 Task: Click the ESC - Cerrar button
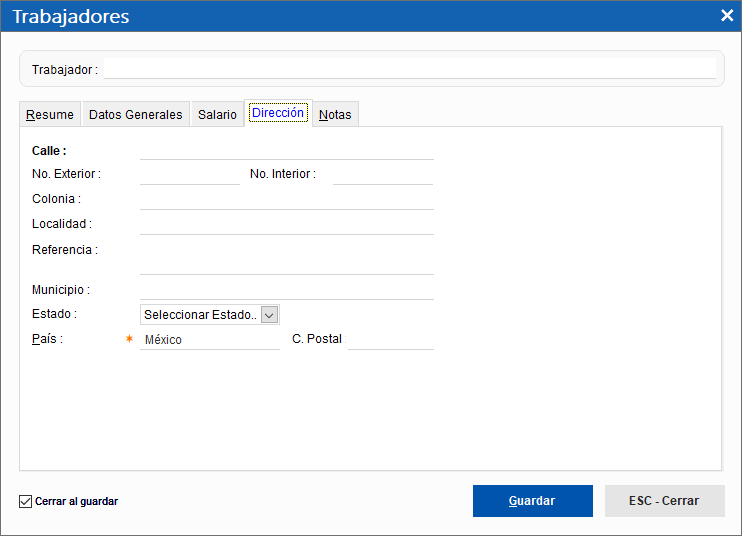tap(664, 501)
